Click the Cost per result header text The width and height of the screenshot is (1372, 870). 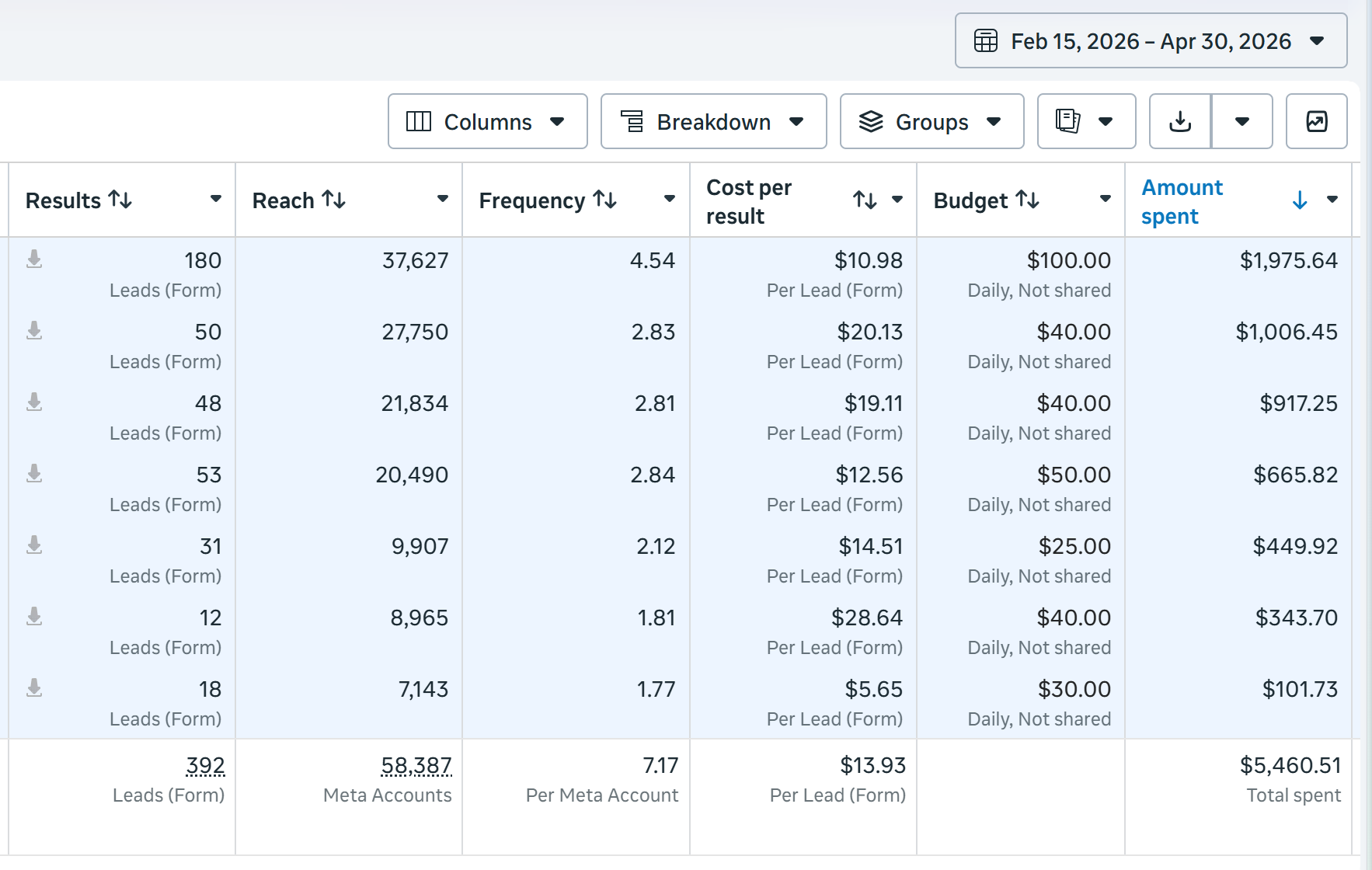coord(749,201)
